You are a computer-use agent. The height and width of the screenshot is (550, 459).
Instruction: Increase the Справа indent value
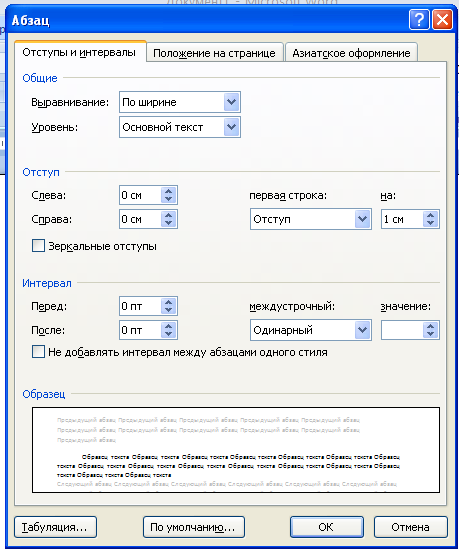[168, 215]
